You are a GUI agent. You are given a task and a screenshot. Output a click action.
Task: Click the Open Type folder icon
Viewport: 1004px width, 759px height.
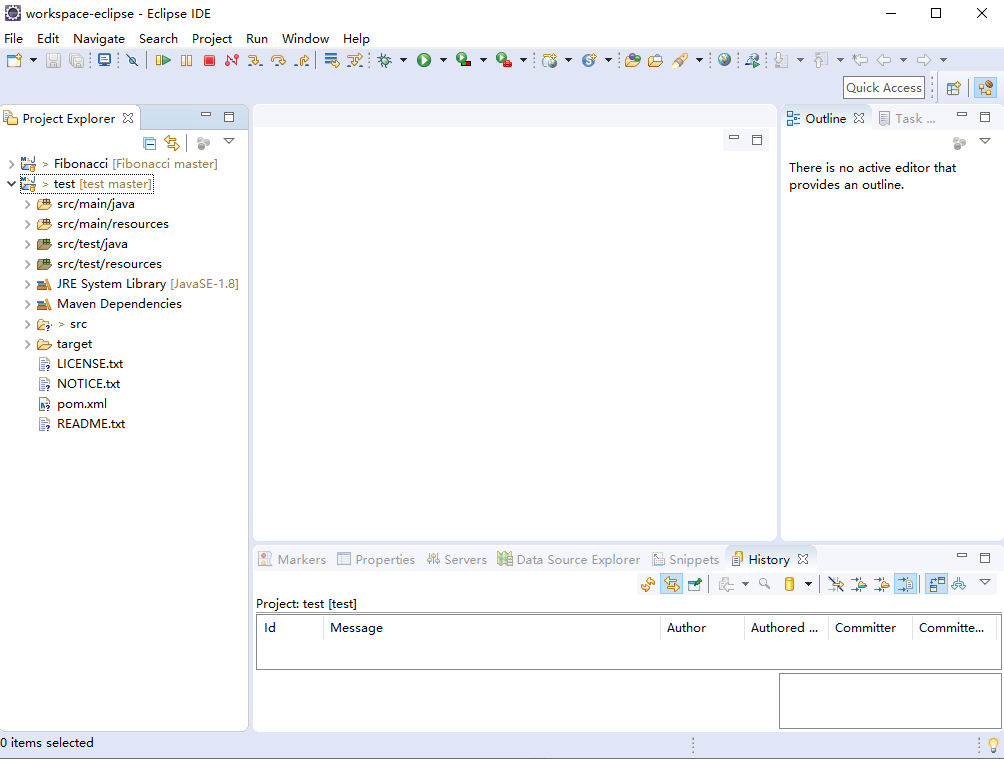point(633,60)
